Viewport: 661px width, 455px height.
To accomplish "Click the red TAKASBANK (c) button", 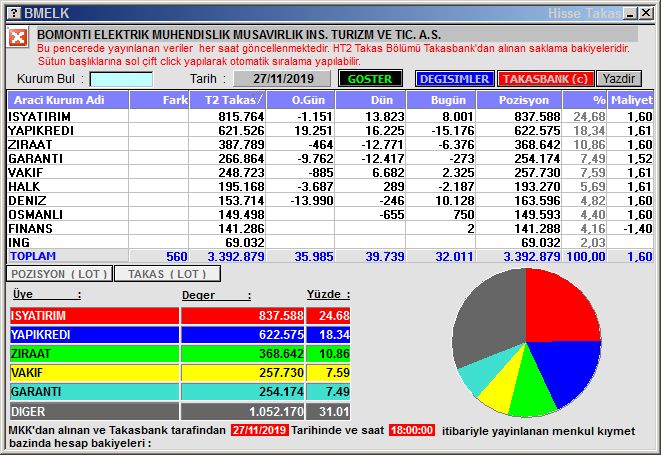I will click(x=545, y=79).
